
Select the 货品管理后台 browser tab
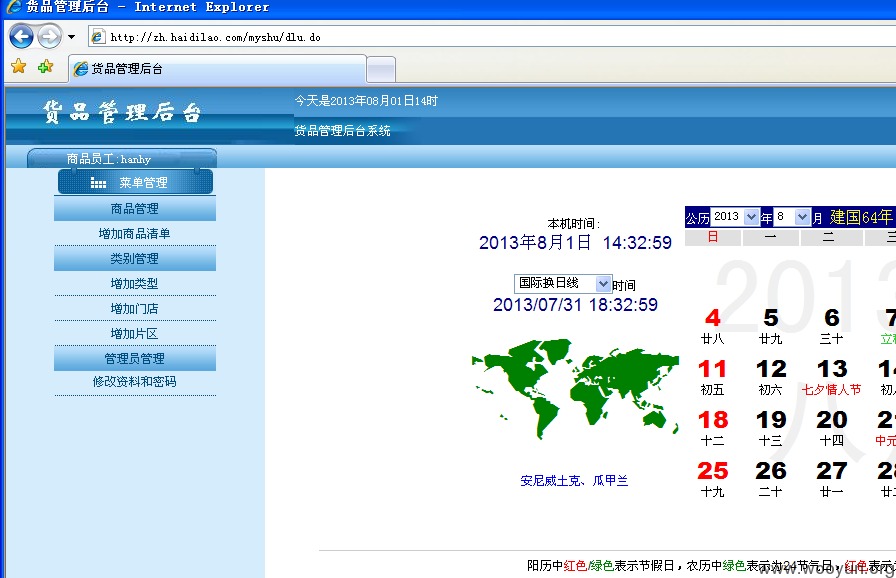coord(217,69)
